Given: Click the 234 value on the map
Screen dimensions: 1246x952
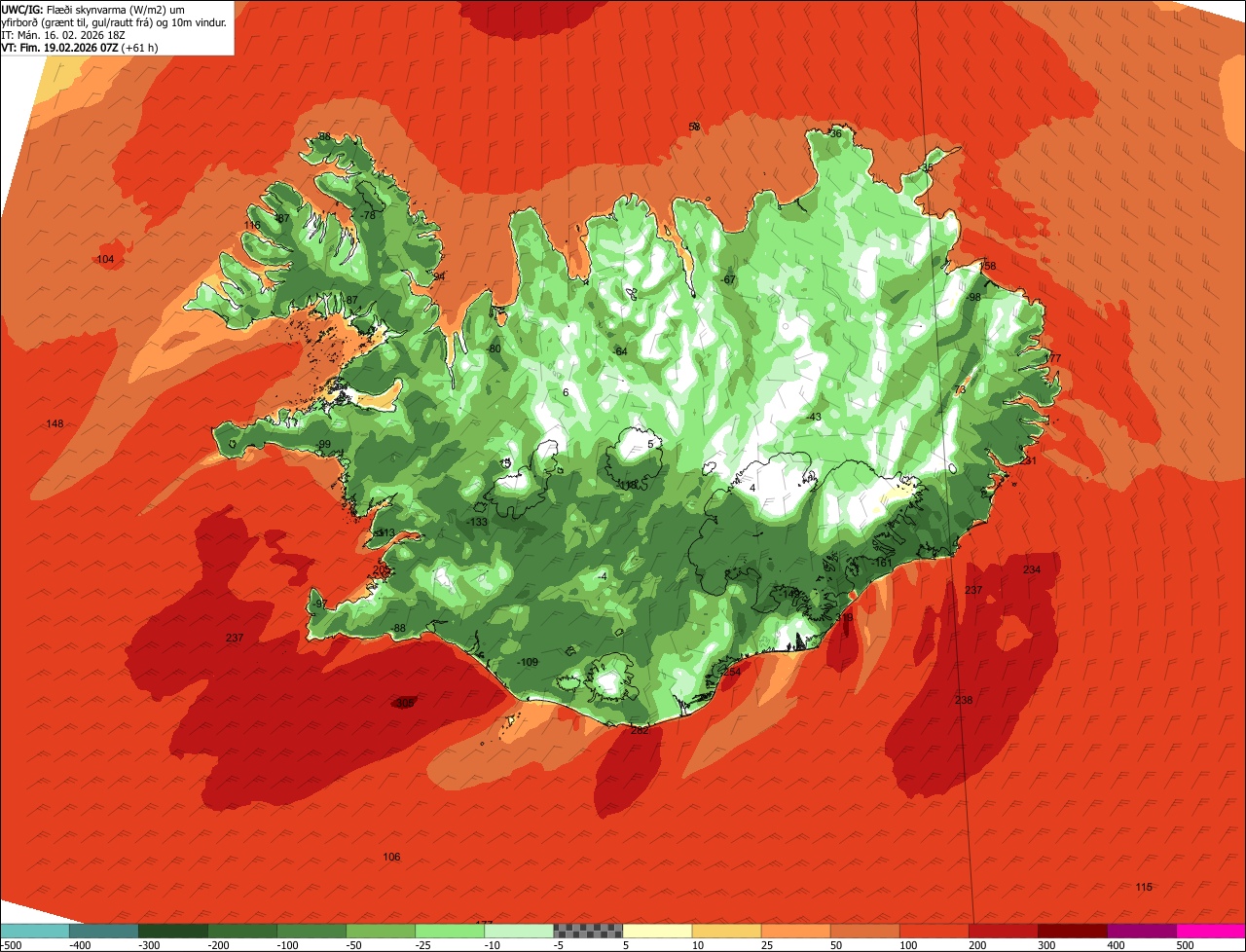Looking at the screenshot, I should point(1032,569).
